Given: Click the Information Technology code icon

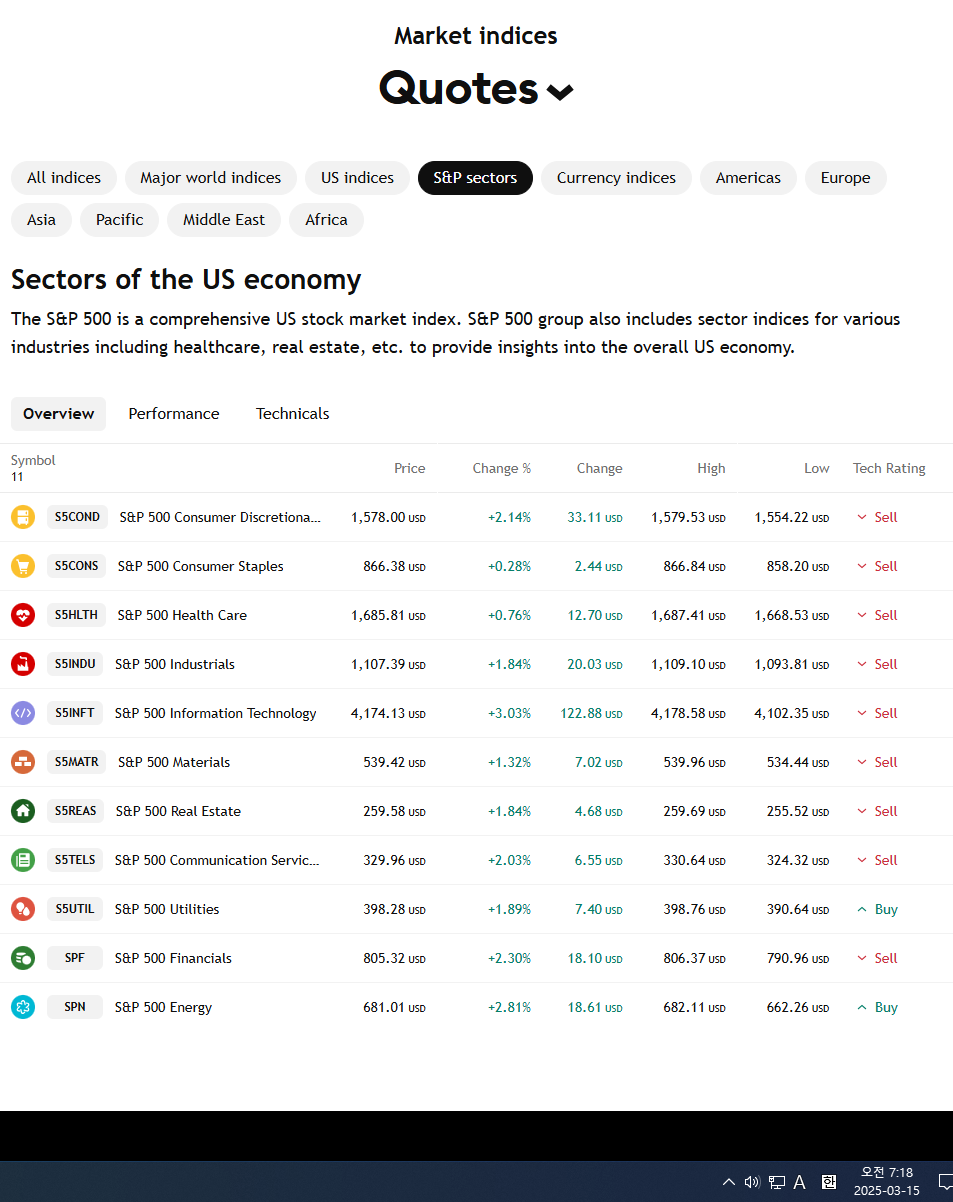Looking at the screenshot, I should [23, 713].
